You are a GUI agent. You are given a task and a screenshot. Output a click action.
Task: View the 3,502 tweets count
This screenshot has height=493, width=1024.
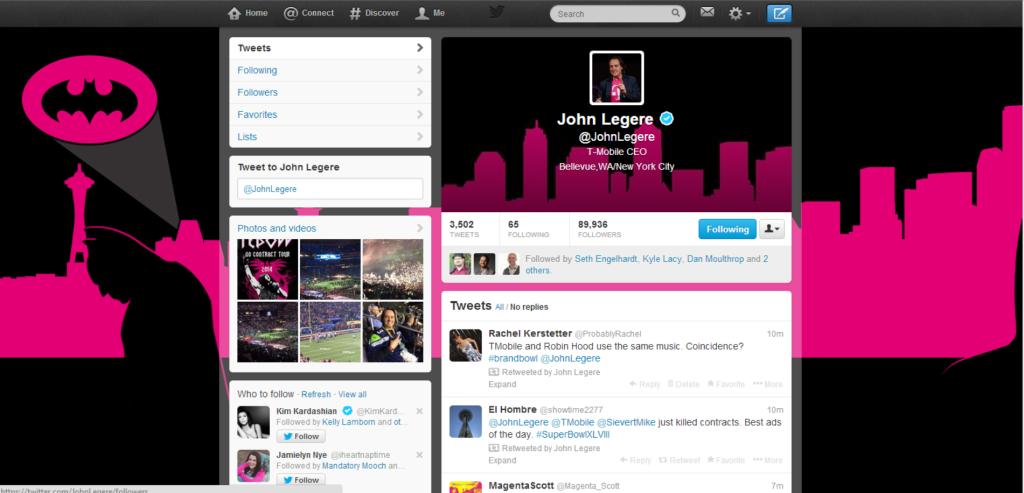464,229
